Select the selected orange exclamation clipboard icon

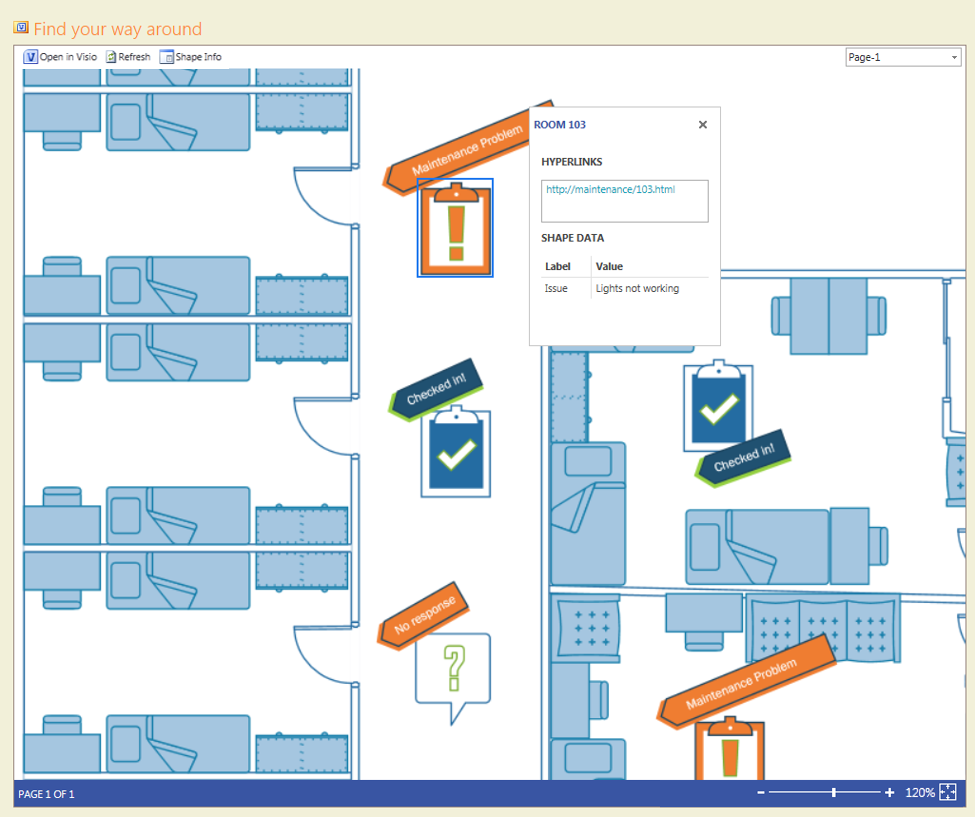455,229
